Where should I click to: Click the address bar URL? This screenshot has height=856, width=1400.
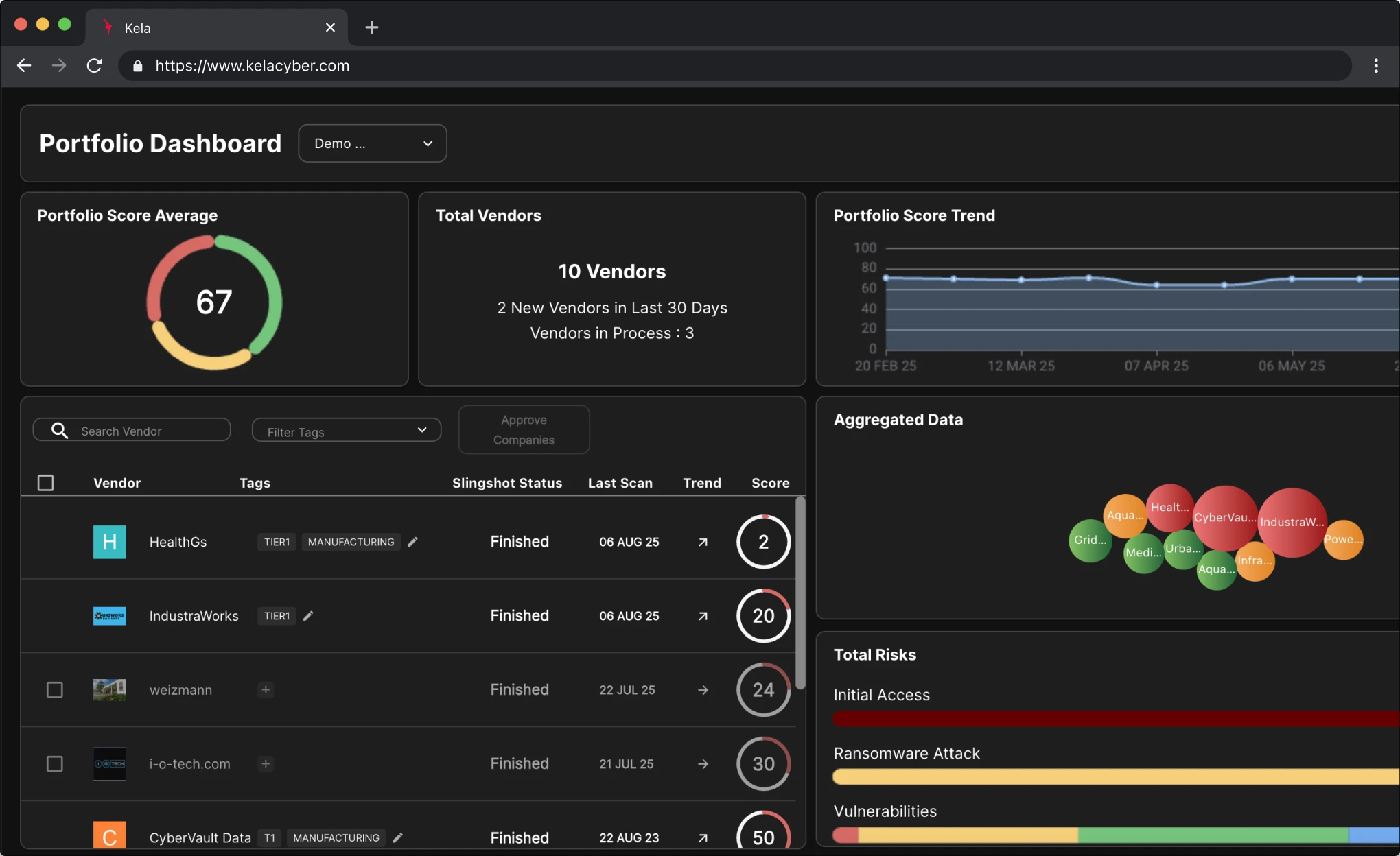tap(253, 66)
